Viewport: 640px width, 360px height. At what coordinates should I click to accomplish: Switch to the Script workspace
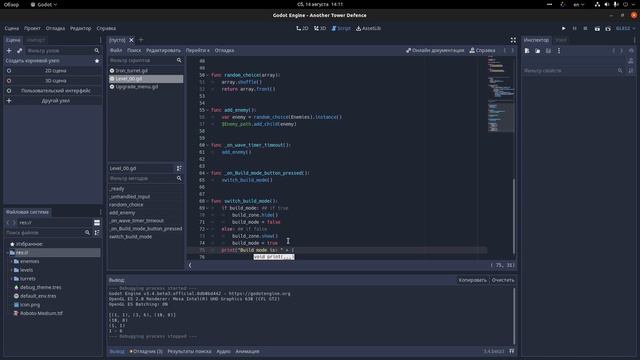click(341, 29)
